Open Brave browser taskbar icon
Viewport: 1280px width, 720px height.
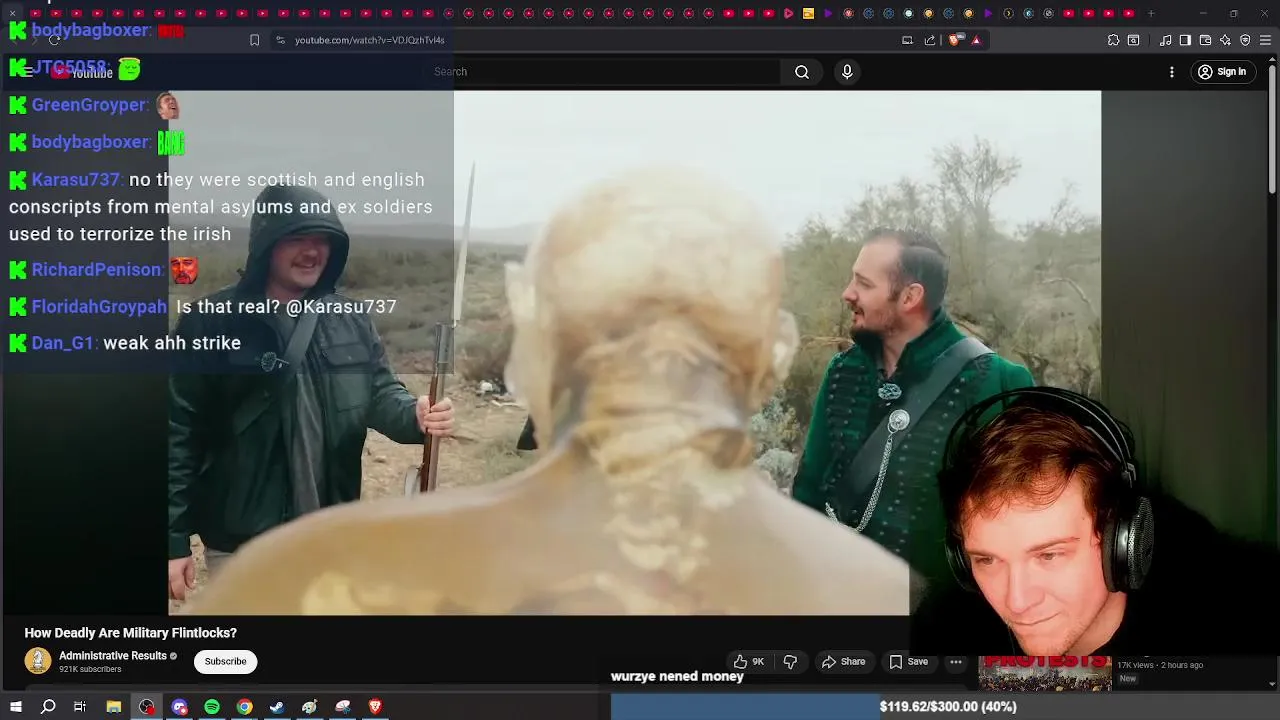tap(375, 707)
